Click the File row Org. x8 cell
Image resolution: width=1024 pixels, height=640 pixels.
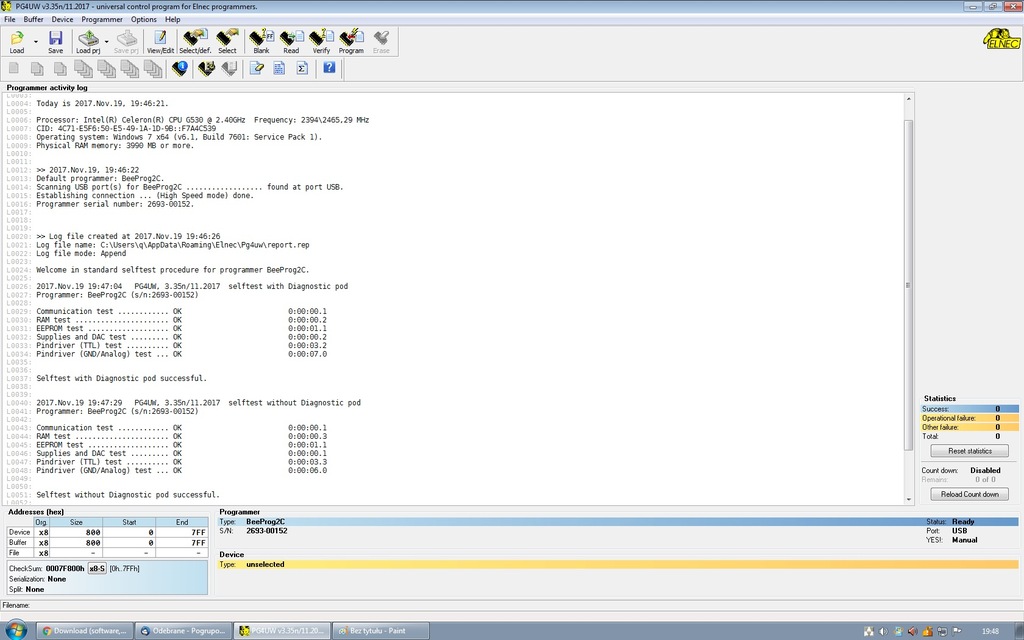click(x=41, y=553)
